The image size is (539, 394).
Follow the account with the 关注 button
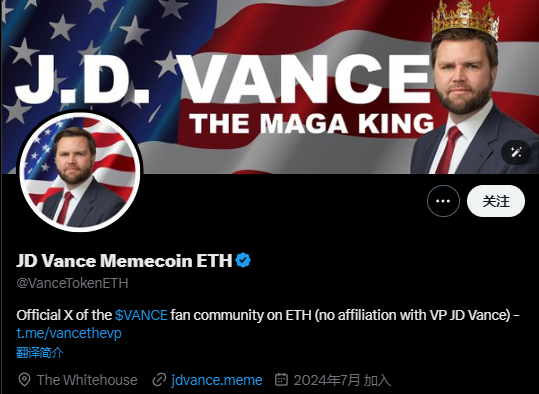[496, 201]
